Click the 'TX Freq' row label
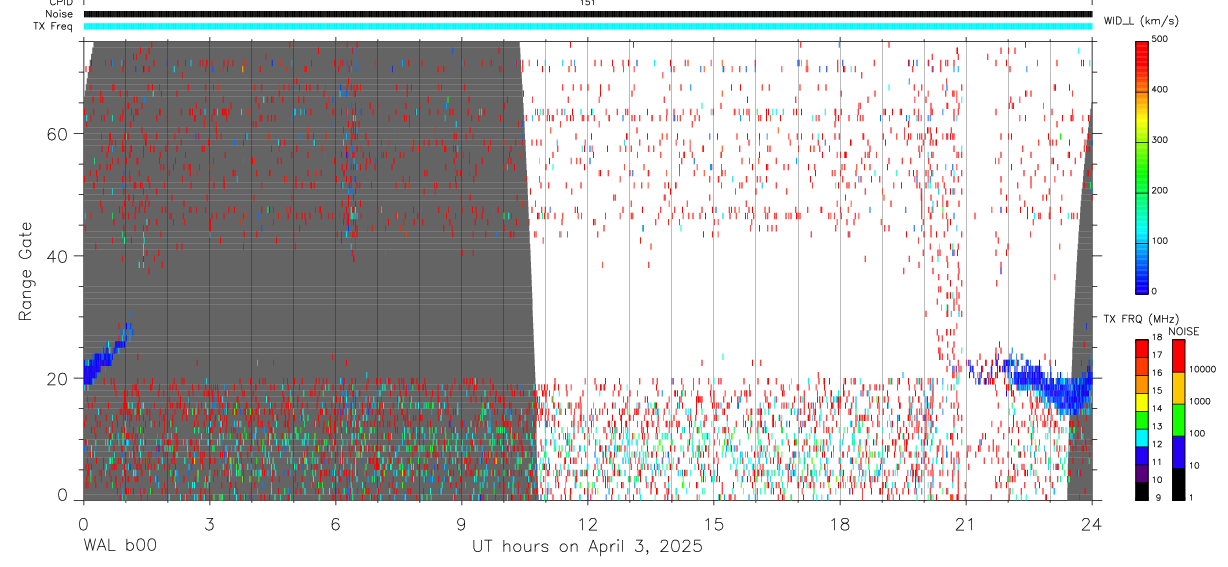1228x567 pixels. click(x=52, y=26)
